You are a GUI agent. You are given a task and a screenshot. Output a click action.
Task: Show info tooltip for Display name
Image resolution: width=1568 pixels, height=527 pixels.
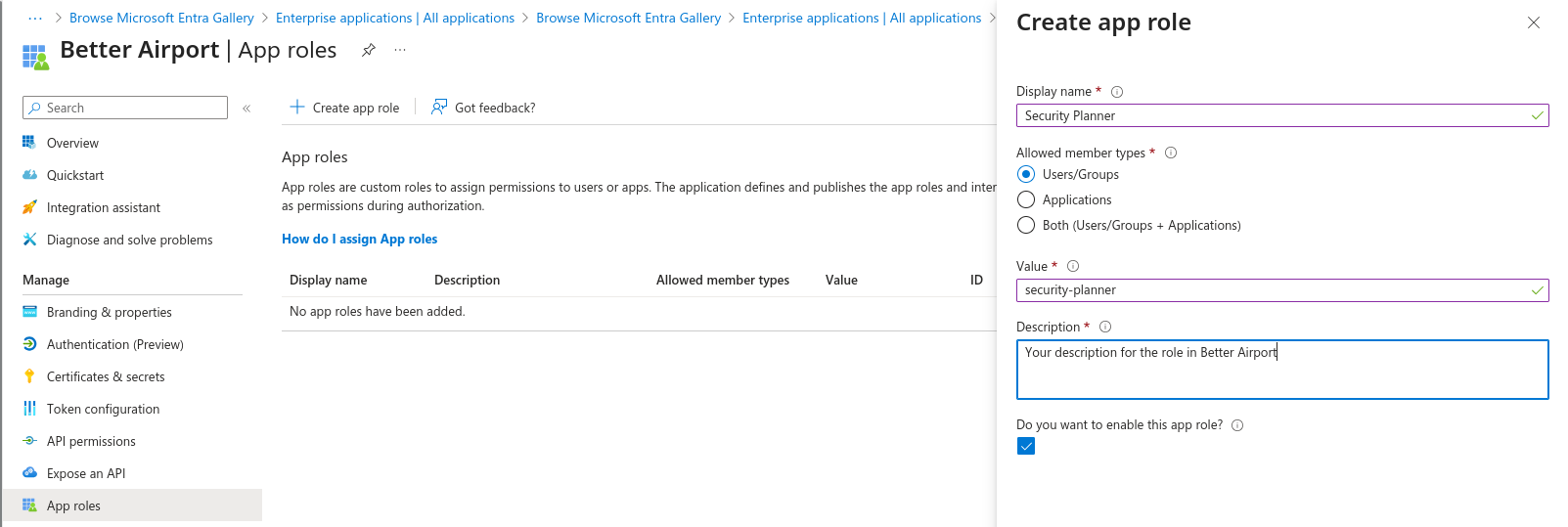pos(1117,92)
